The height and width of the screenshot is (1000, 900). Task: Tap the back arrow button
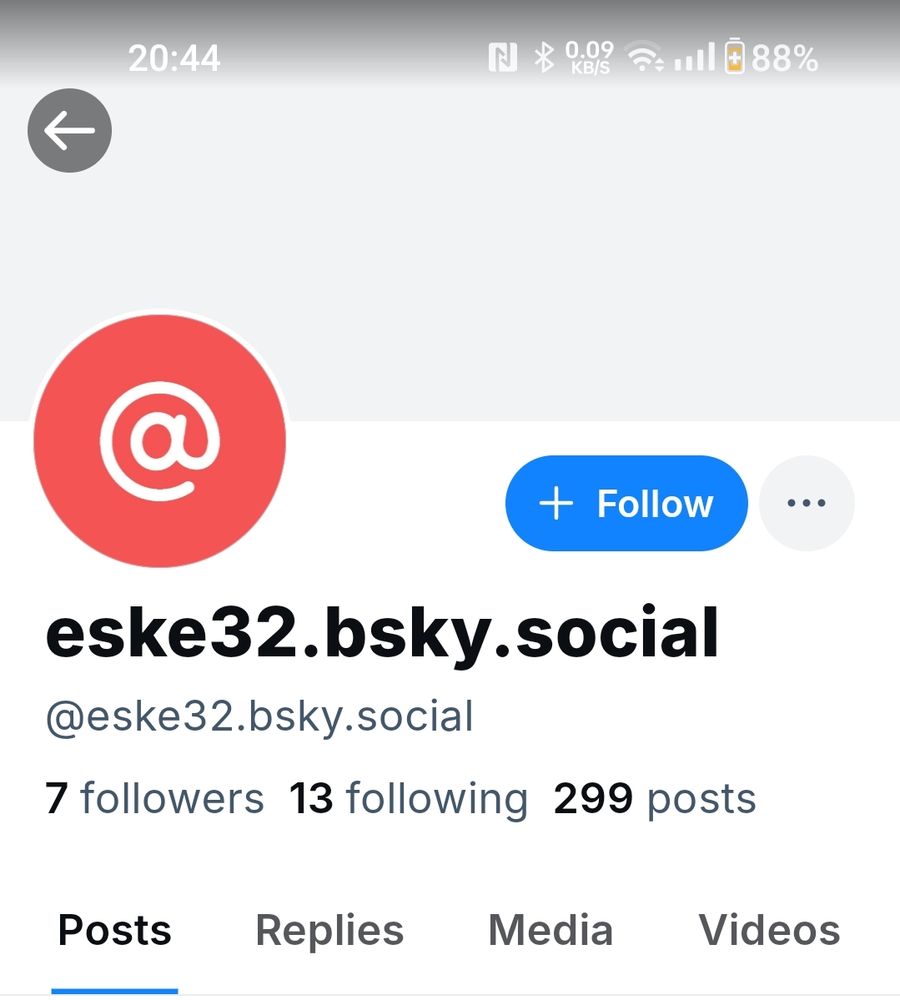click(70, 130)
